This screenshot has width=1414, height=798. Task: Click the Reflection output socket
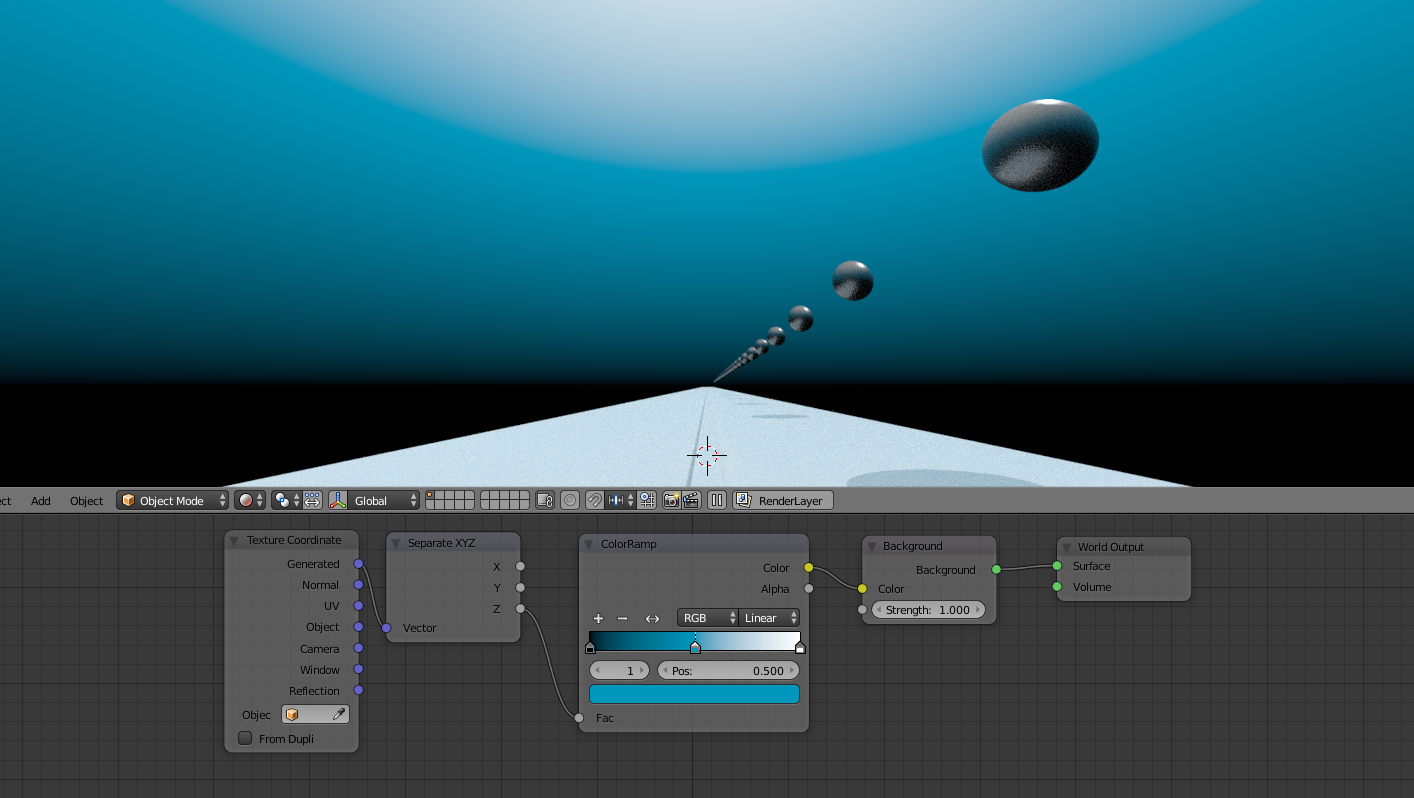[358, 690]
